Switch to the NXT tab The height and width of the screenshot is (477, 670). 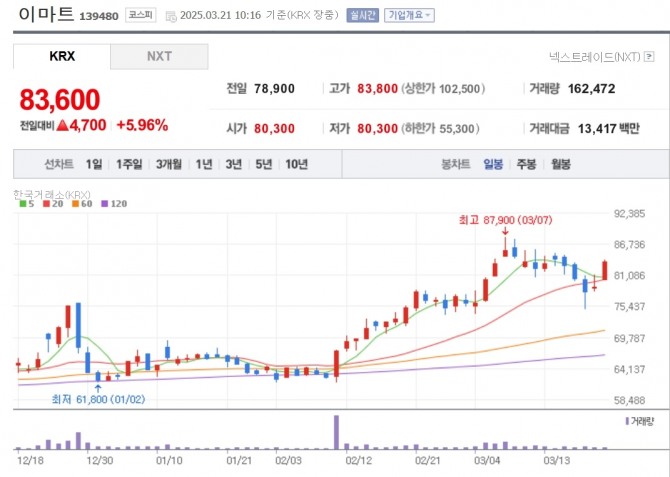coord(159,56)
